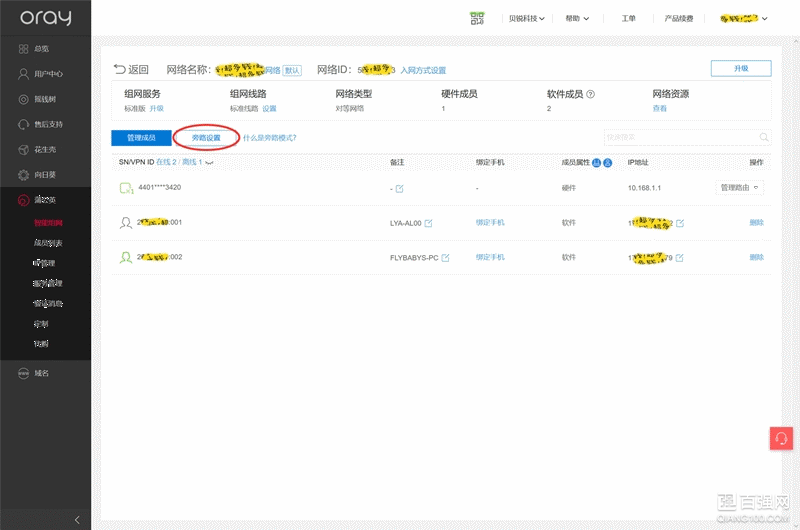800x530 pixels.
Task: Click the 升级 button at top right
Action: tap(741, 68)
